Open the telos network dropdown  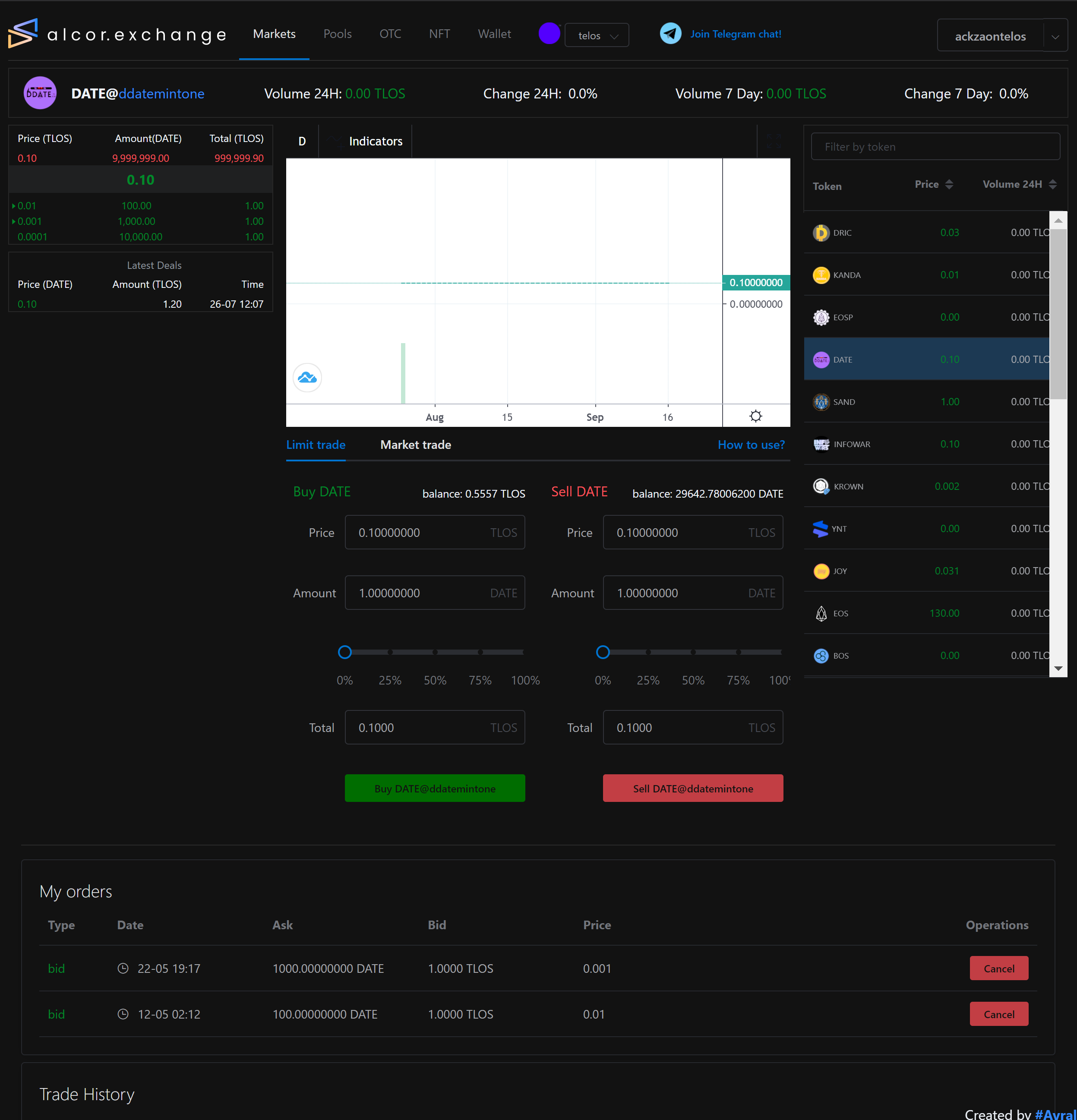tap(597, 35)
